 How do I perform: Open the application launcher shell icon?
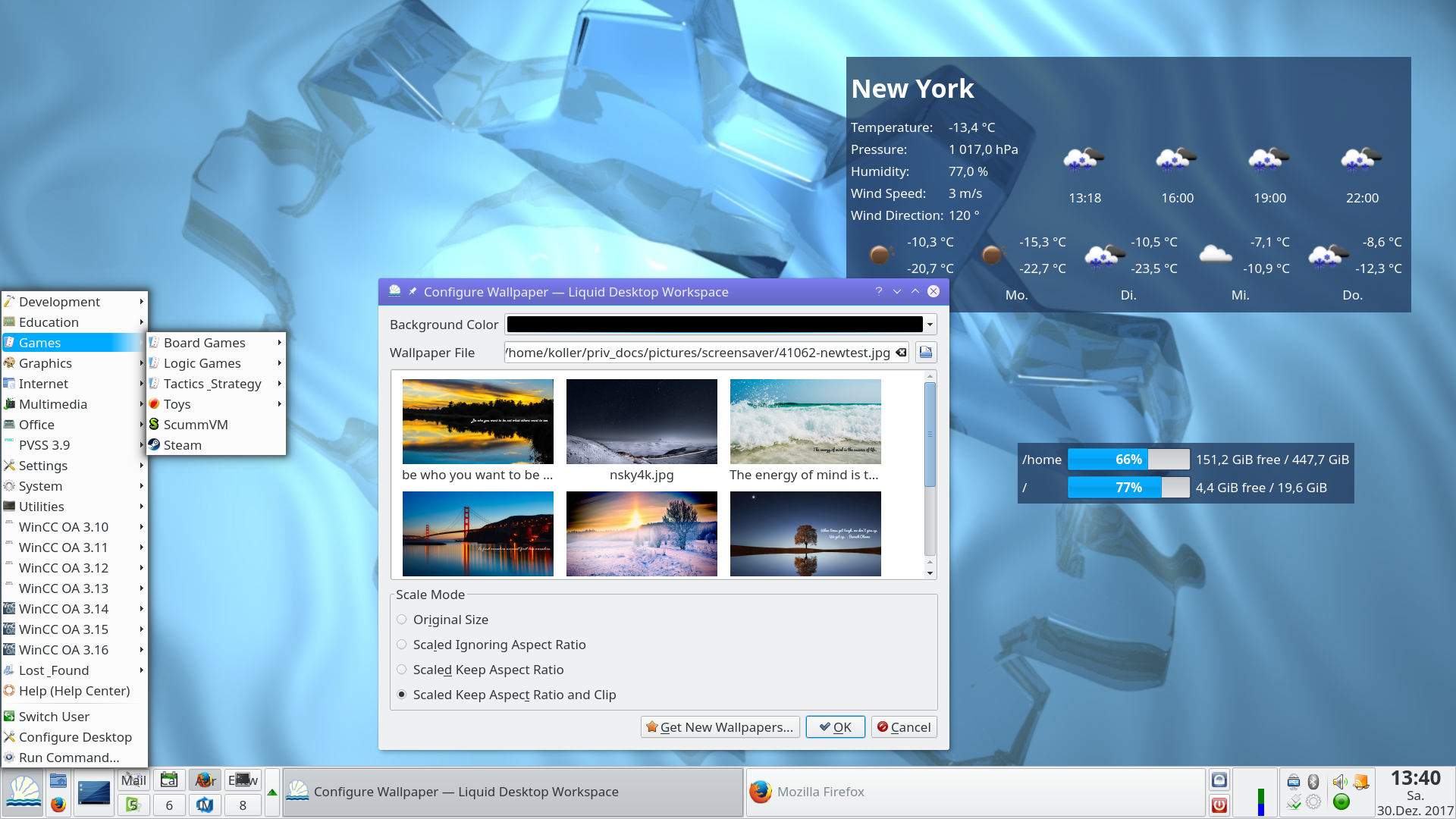point(24,792)
